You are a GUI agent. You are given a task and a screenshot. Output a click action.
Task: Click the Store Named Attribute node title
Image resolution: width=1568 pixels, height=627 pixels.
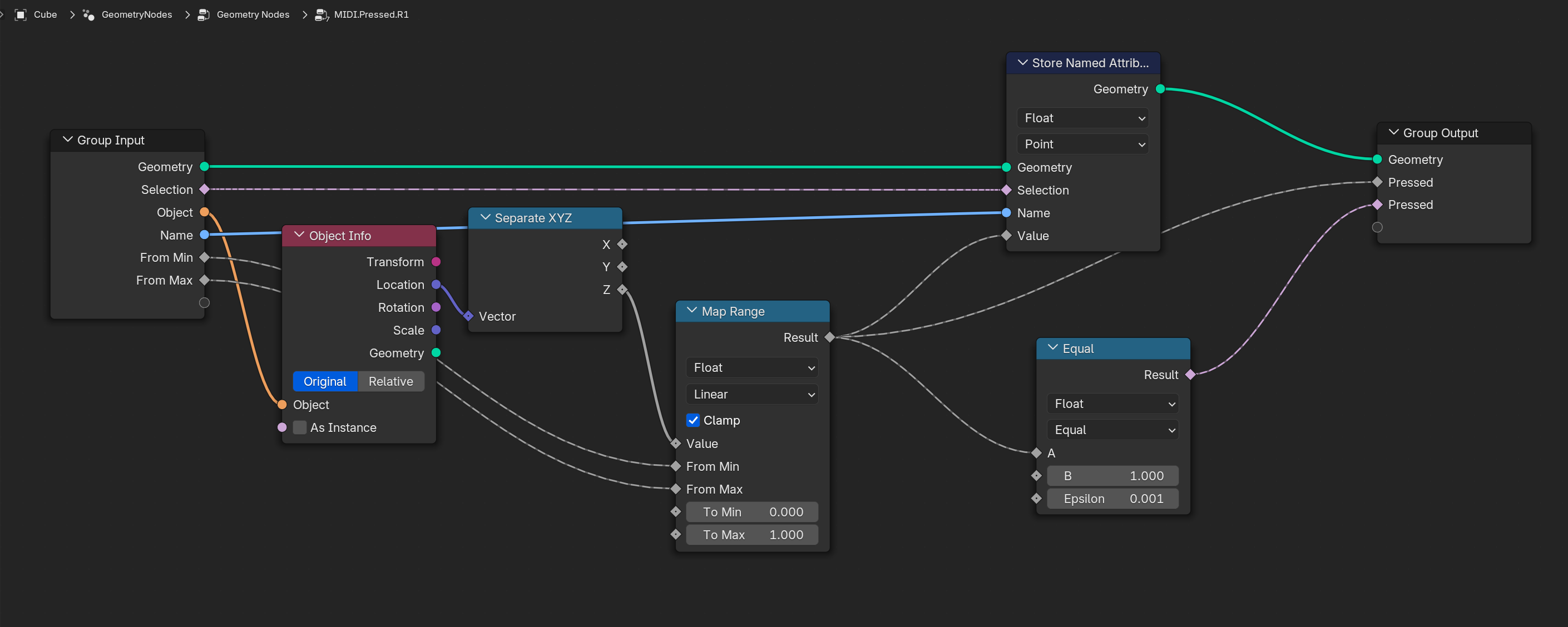[1090, 63]
